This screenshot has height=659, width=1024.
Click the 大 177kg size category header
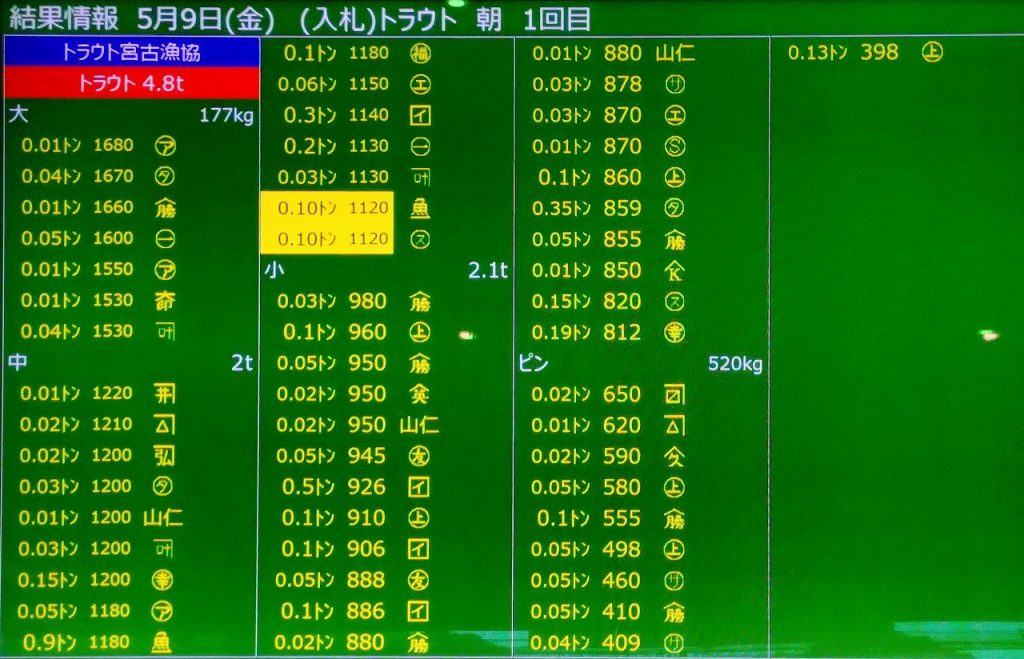[x=131, y=116]
